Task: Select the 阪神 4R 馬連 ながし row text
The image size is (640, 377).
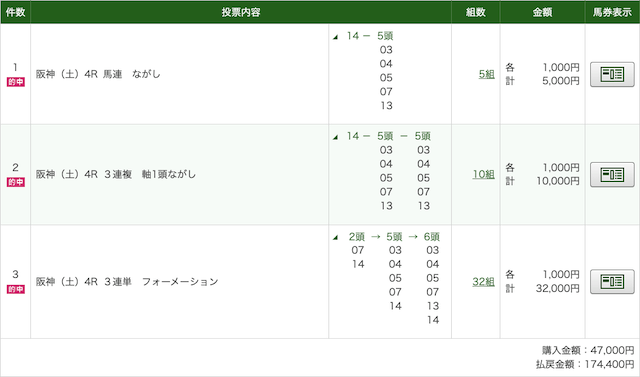Action: pos(98,74)
